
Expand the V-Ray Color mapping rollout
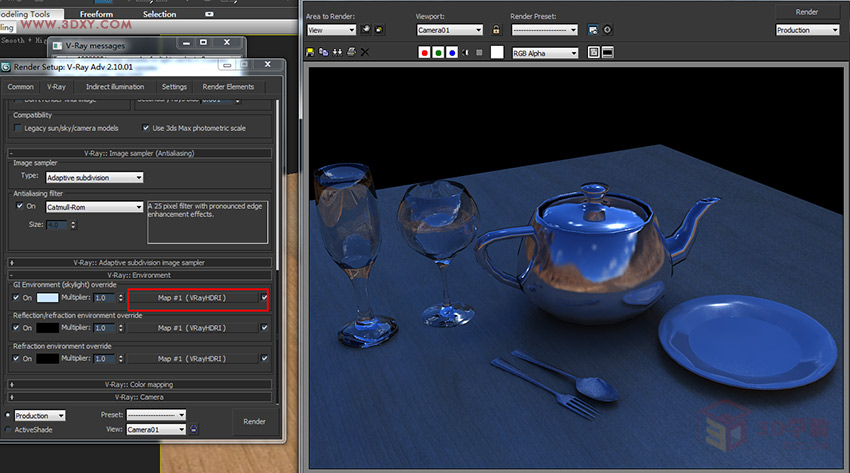(x=139, y=384)
